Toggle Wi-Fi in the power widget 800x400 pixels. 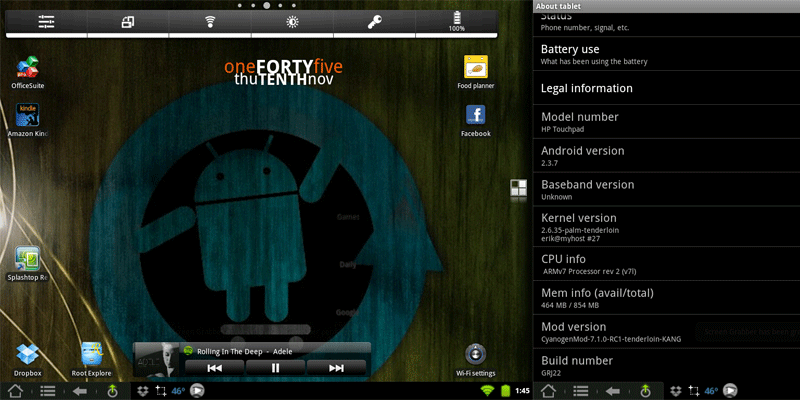(210, 22)
